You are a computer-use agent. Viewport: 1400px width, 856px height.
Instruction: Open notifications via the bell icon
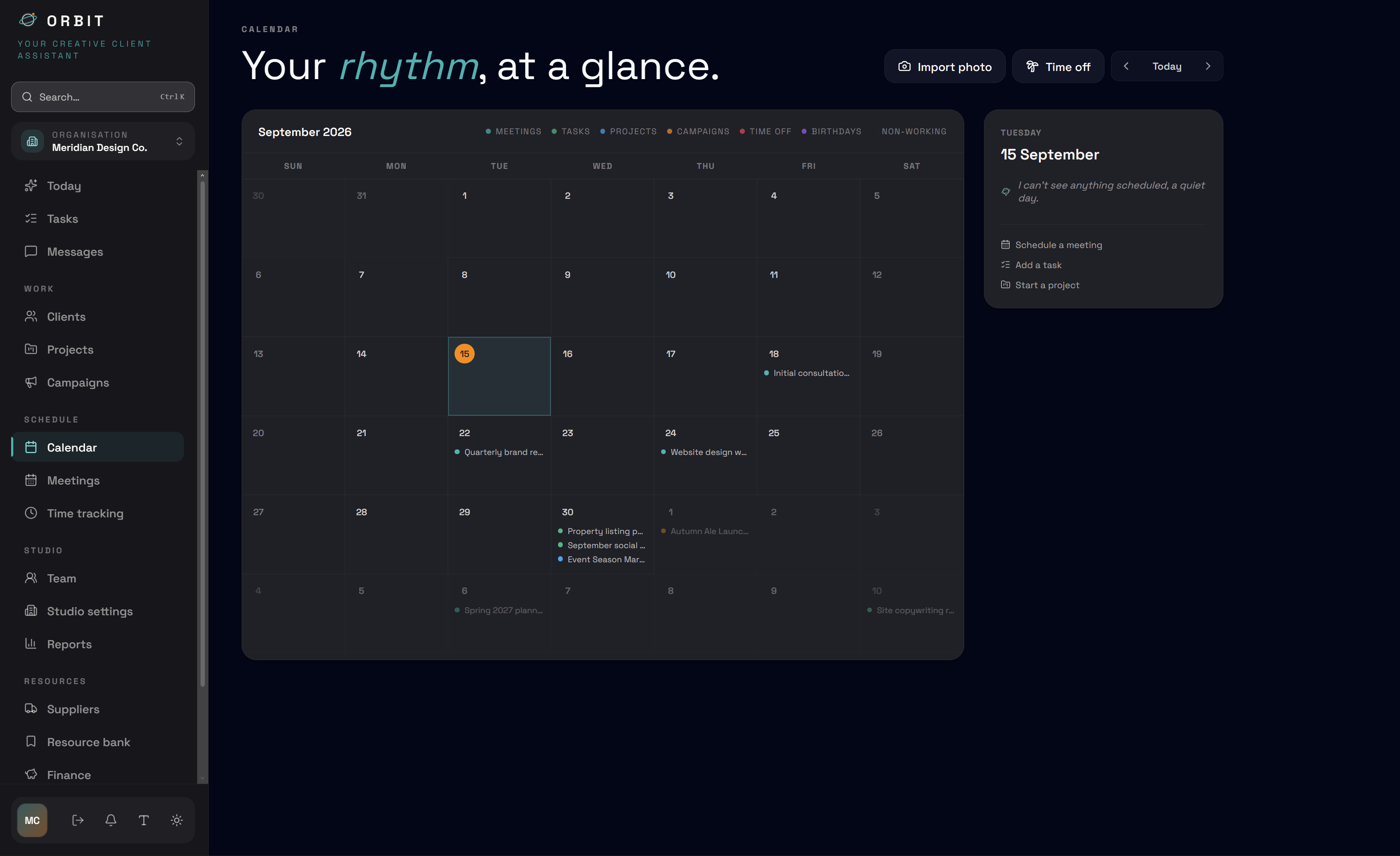tap(111, 820)
